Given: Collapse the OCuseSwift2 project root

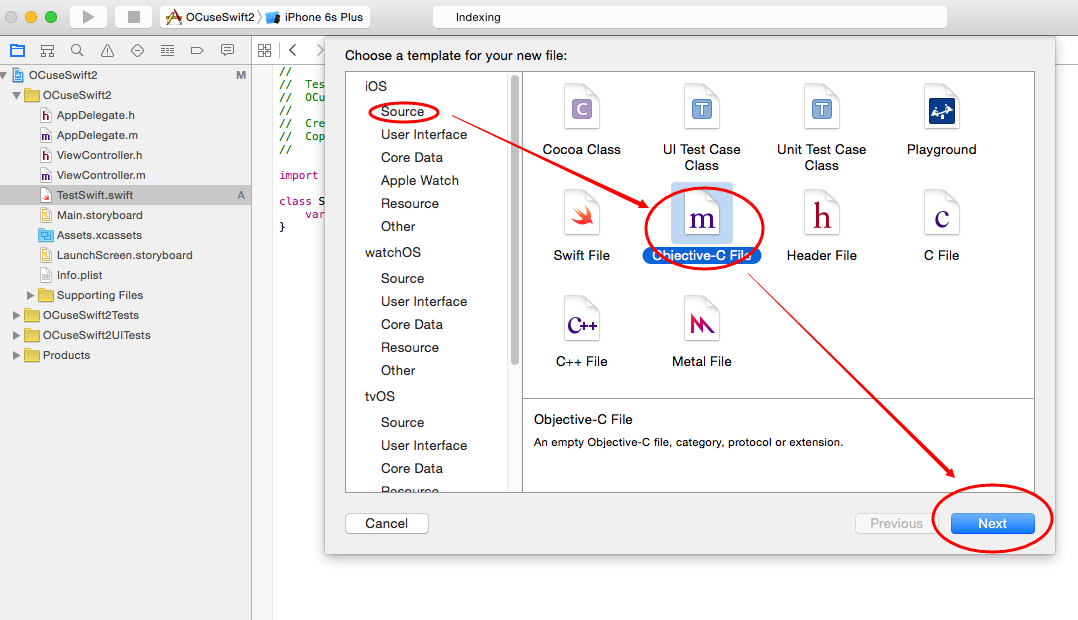Looking at the screenshot, I should click(x=4, y=75).
